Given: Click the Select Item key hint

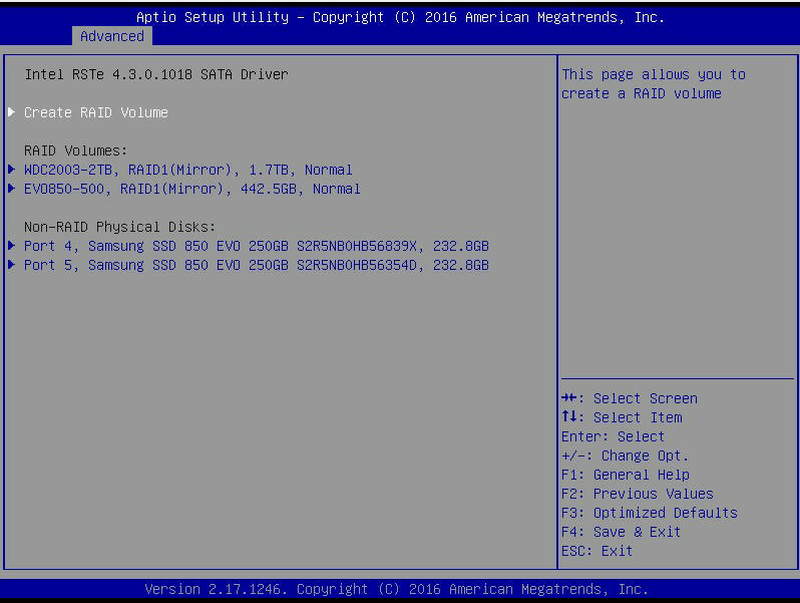Looking at the screenshot, I should click(x=622, y=417).
